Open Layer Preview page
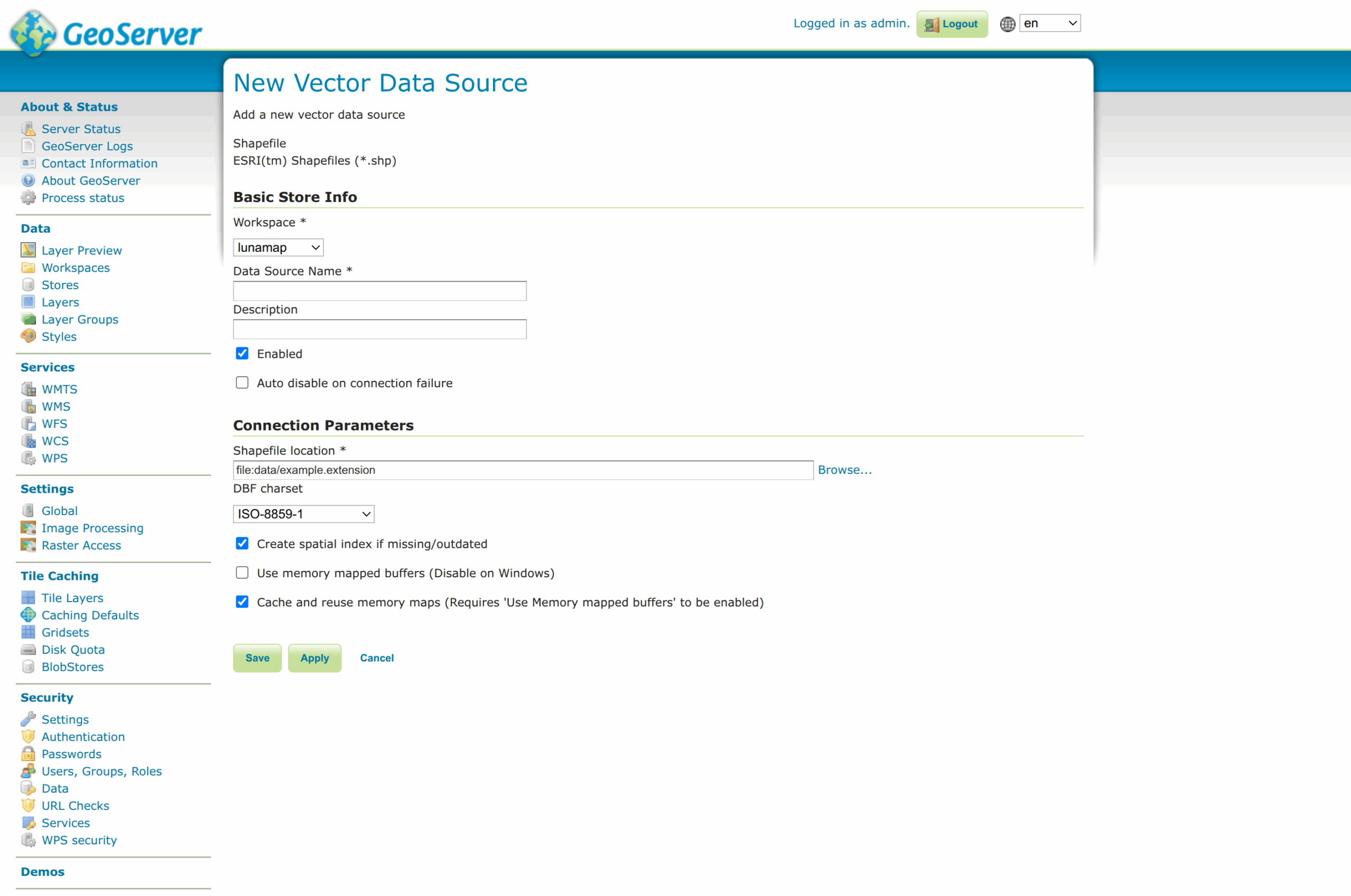This screenshot has height=896, width=1351. click(82, 250)
